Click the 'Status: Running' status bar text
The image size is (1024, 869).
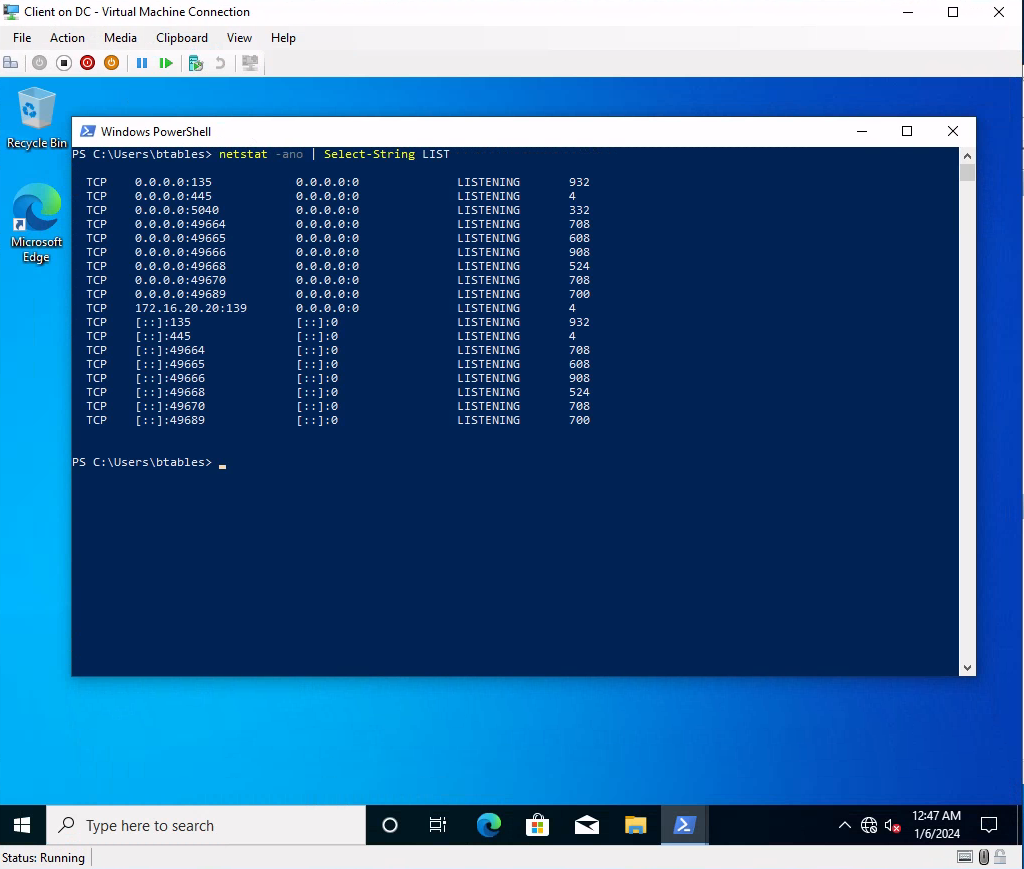43,857
